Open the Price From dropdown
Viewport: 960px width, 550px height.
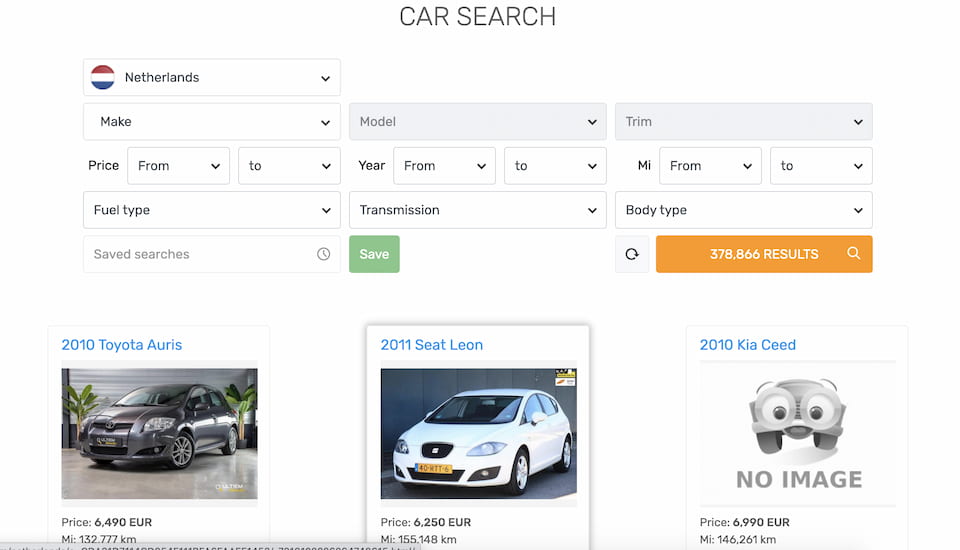point(178,166)
